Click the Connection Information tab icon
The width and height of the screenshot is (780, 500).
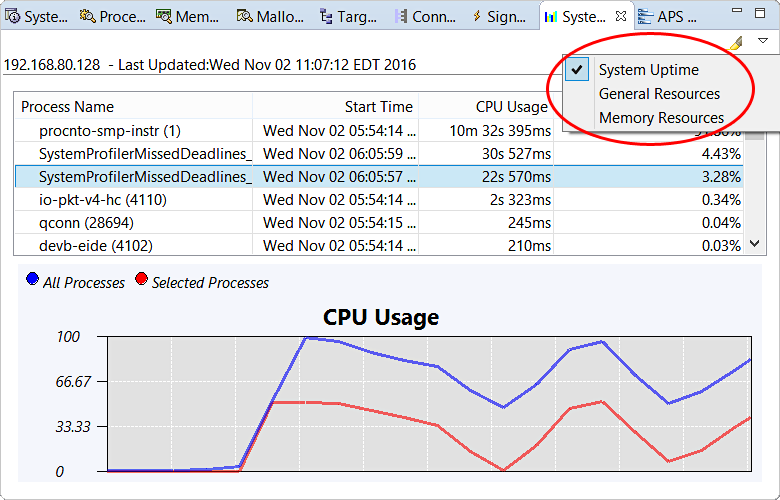tap(402, 17)
